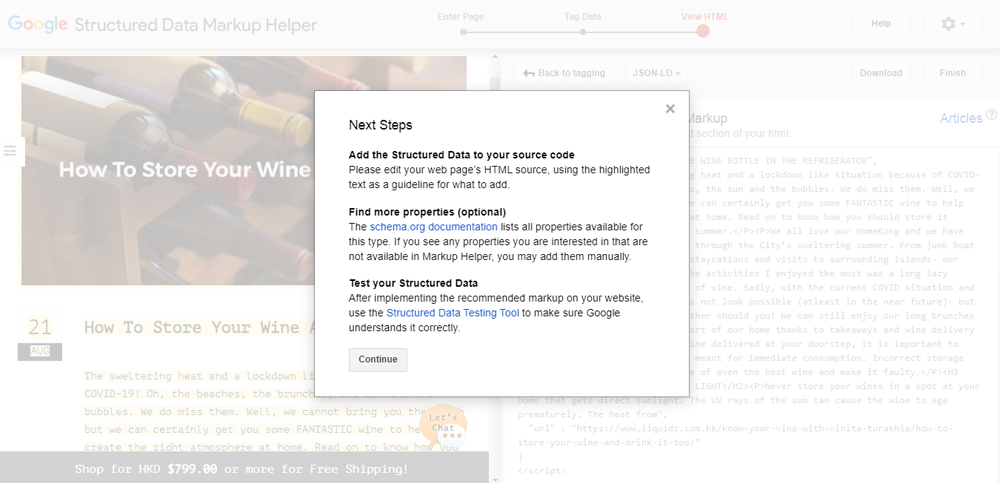Open the Structured Data Testing Tool link
The image size is (1000, 483).
(453, 313)
